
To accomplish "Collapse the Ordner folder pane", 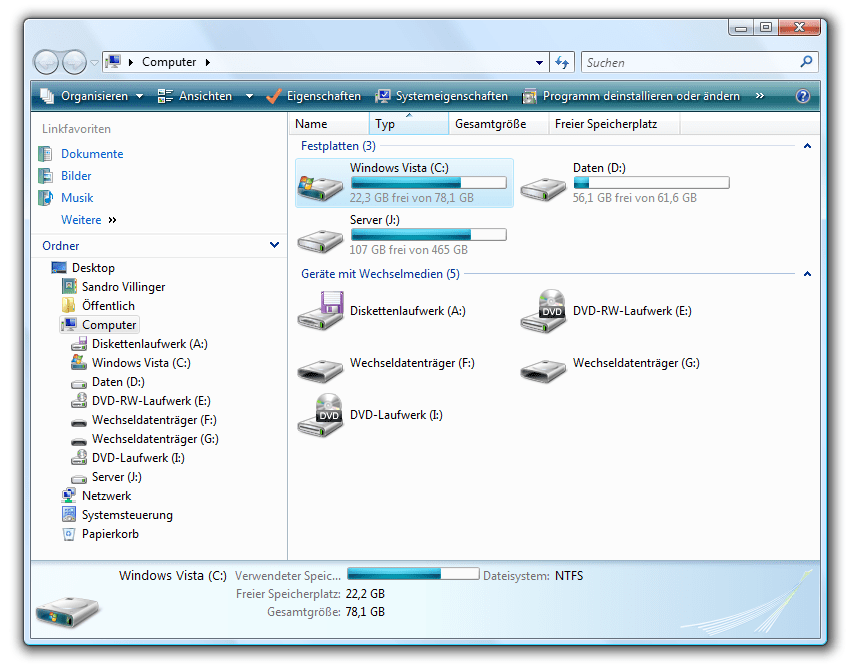I will point(275,245).
